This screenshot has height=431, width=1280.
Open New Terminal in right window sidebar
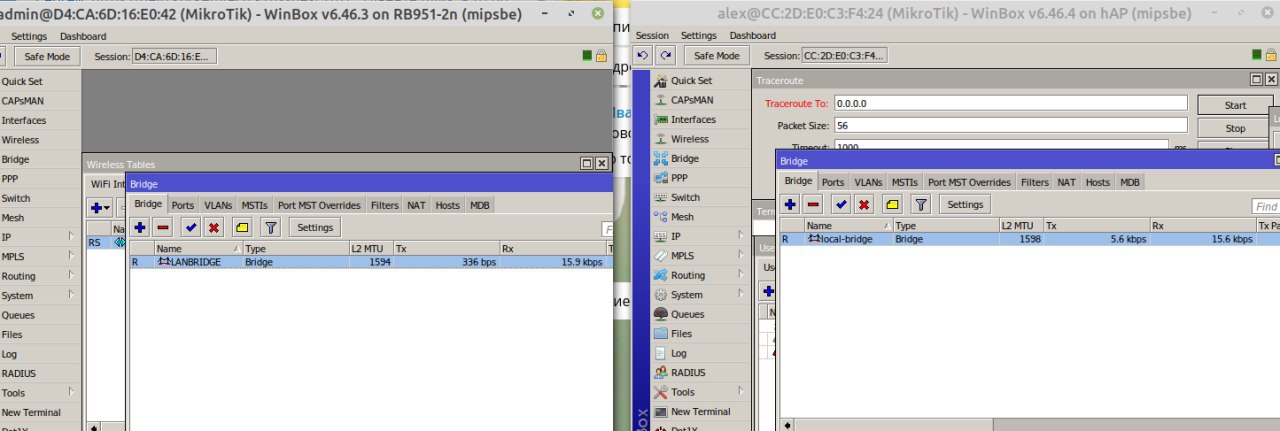click(x=701, y=412)
